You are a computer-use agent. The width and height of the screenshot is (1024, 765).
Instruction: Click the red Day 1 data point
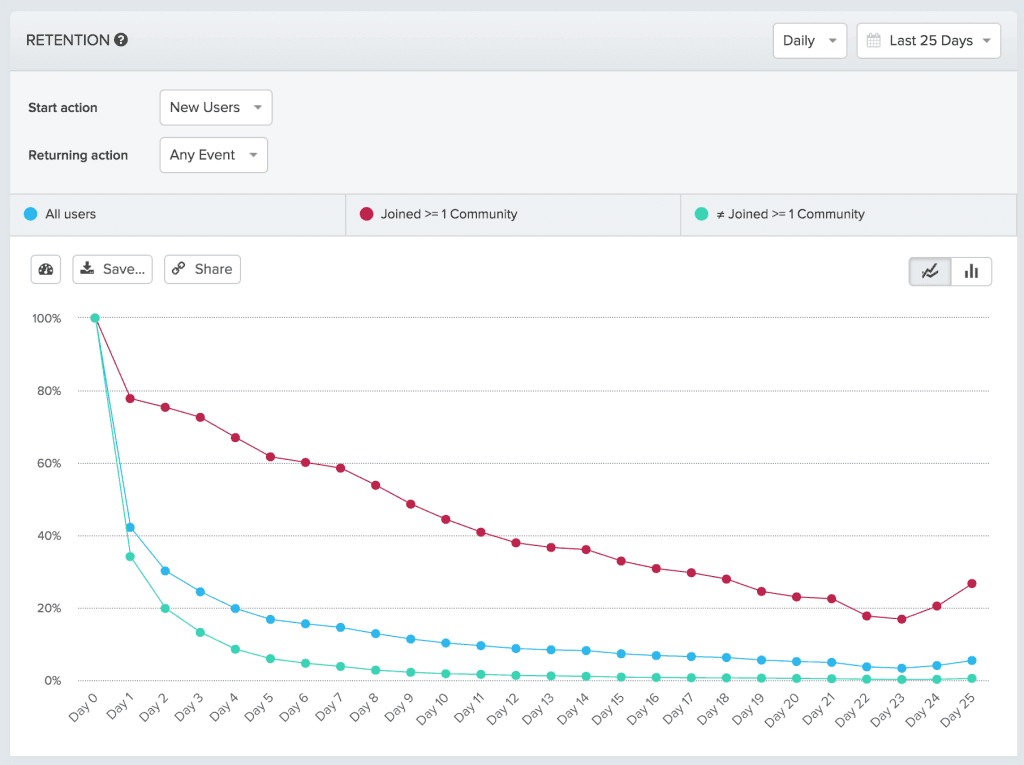130,398
